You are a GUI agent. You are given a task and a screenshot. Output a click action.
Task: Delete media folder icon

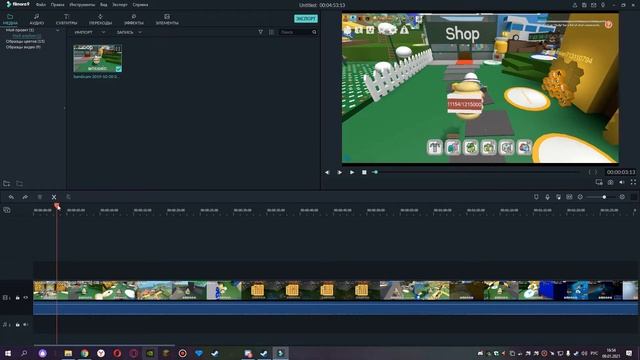[19, 184]
